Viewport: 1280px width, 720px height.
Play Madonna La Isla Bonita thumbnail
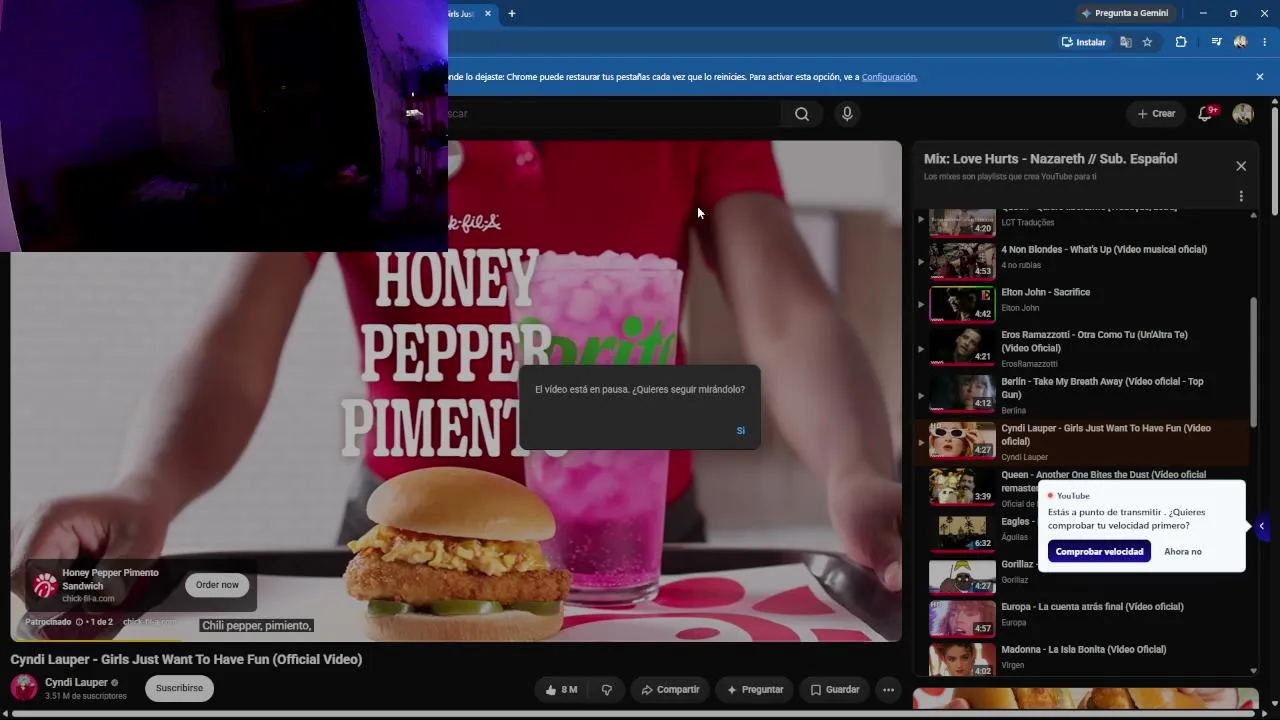pos(962,661)
